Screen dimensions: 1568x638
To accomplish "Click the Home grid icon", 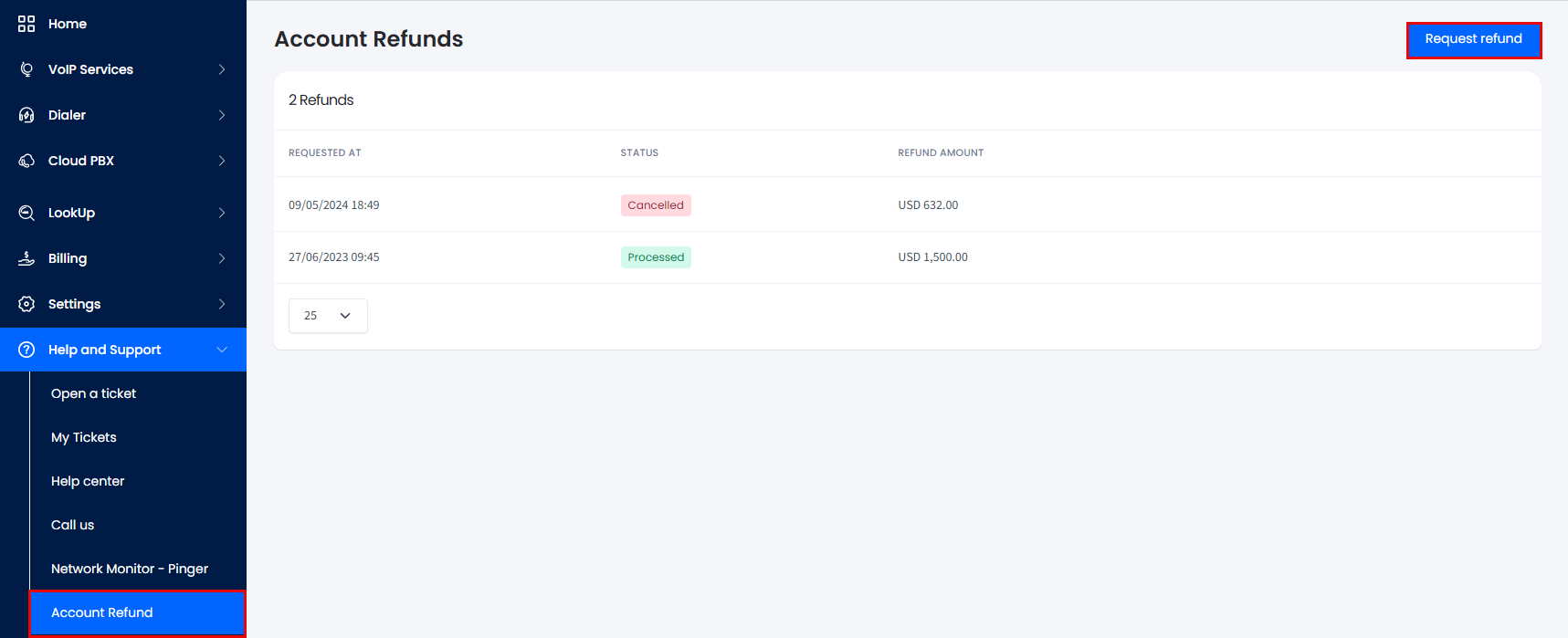I will click(x=26, y=24).
